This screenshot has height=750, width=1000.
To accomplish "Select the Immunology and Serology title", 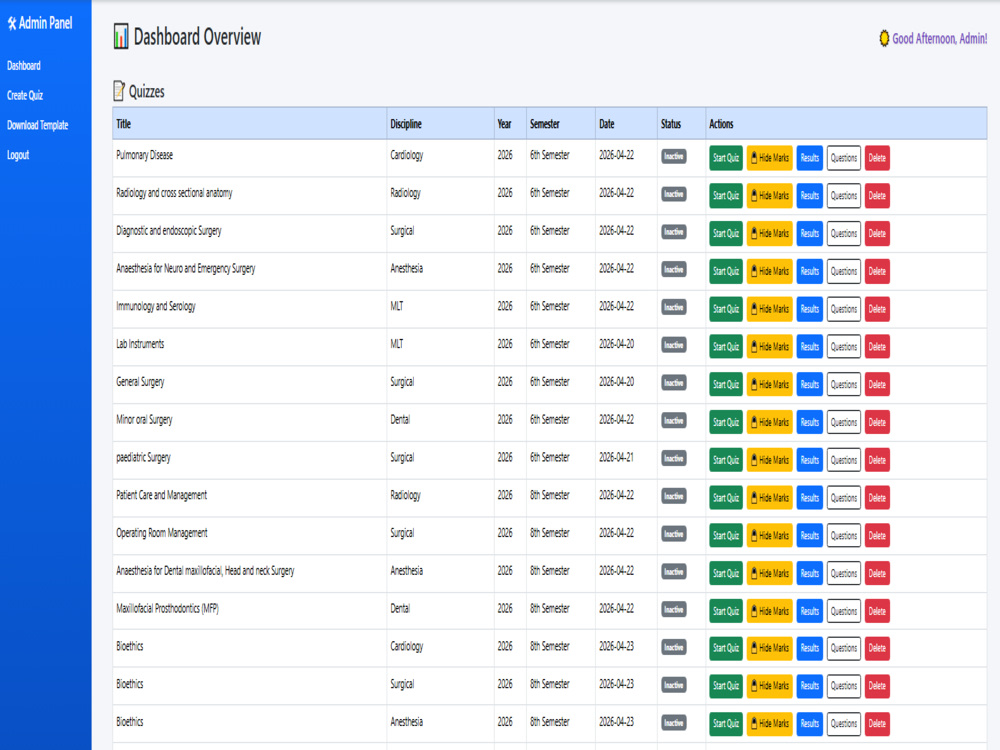I will [x=156, y=307].
